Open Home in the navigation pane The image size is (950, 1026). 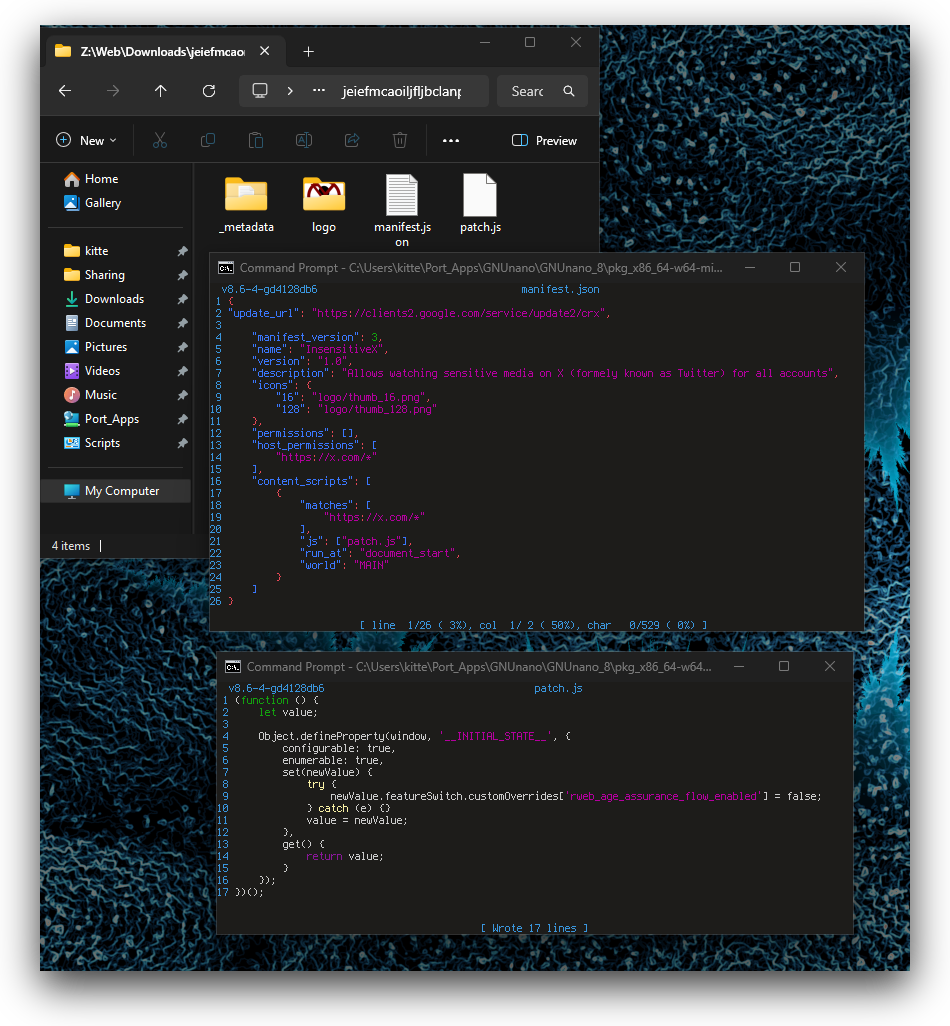tap(92, 179)
